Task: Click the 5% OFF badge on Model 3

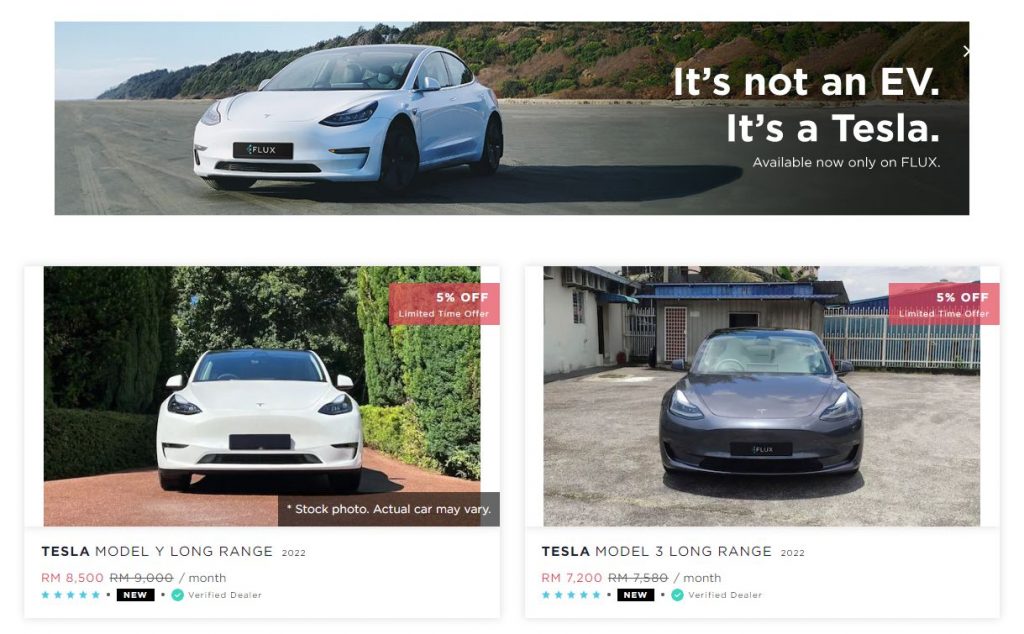Action: (944, 304)
